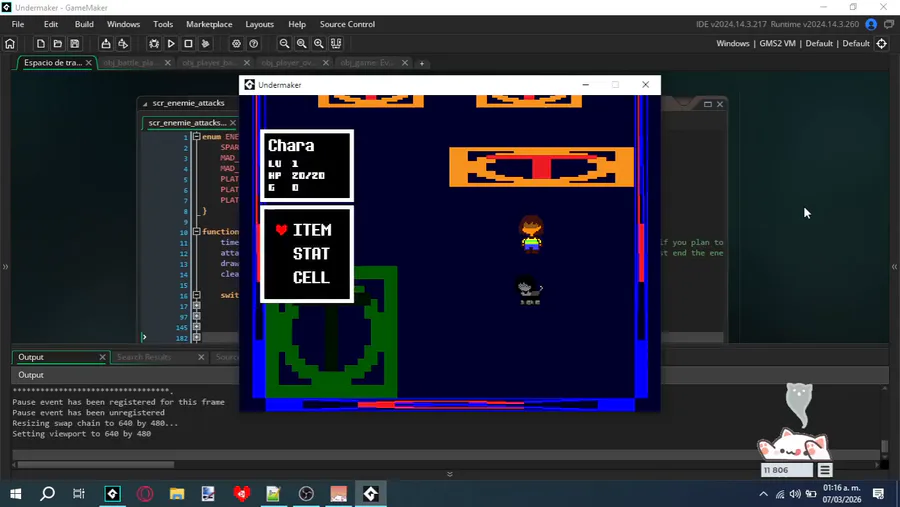Close scr_enemie_attacks code tab
Image resolution: width=900 pixels, height=507 pixels.
232,123
